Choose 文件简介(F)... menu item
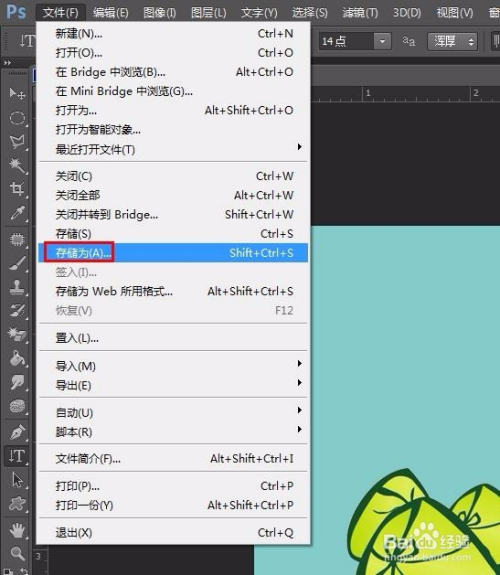The image size is (500, 575). click(x=173, y=458)
